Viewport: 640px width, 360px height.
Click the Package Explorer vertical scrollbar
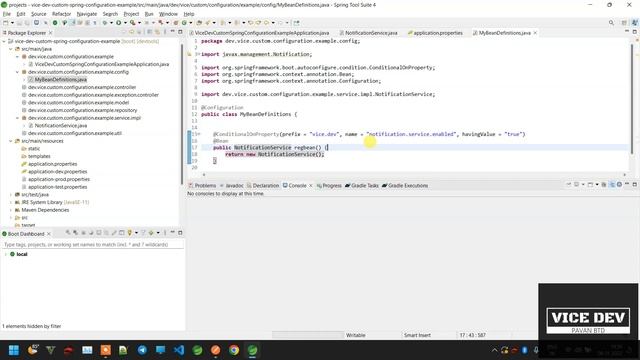(x=182, y=114)
